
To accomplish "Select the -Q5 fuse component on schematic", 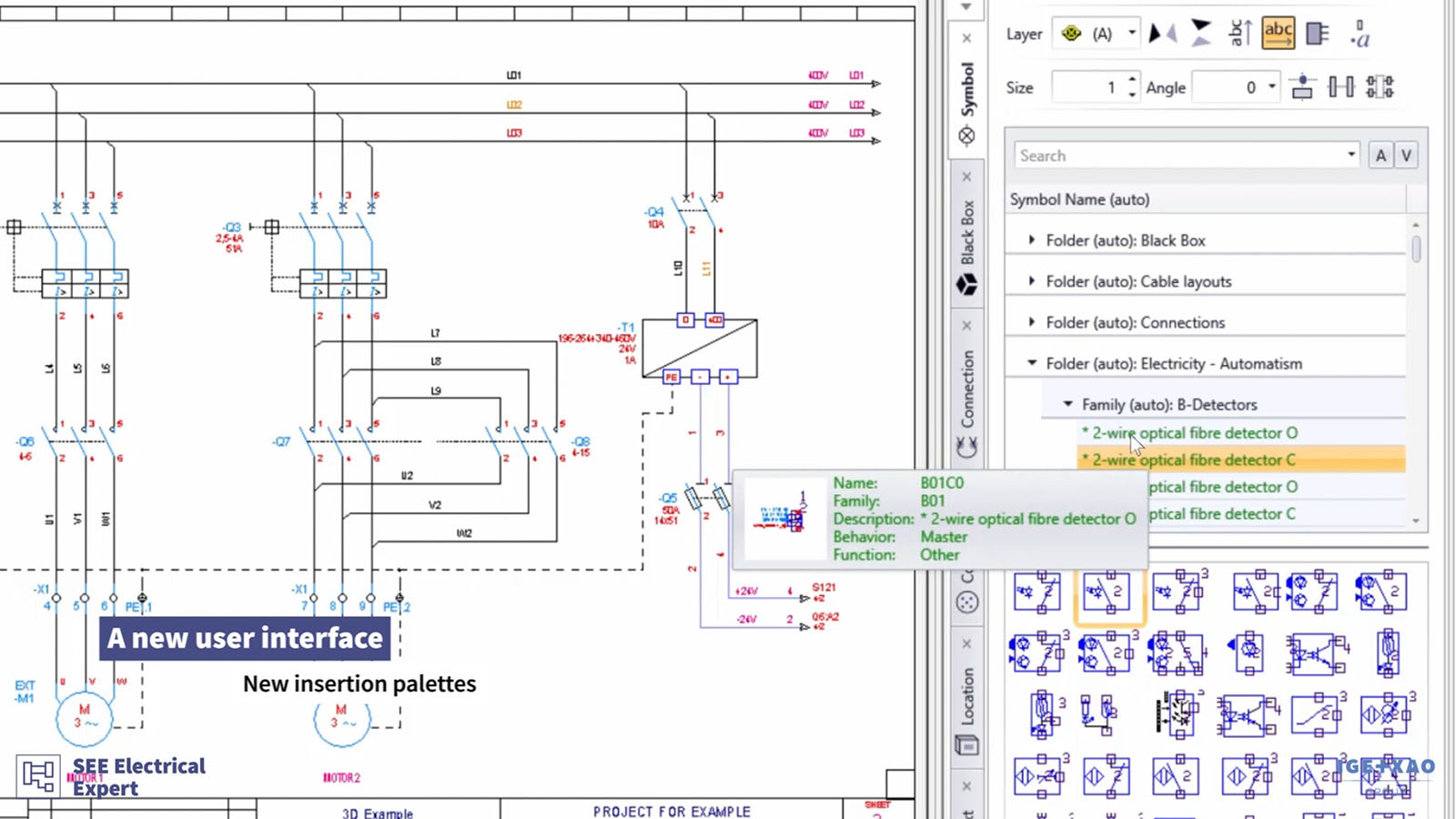I will (707, 499).
